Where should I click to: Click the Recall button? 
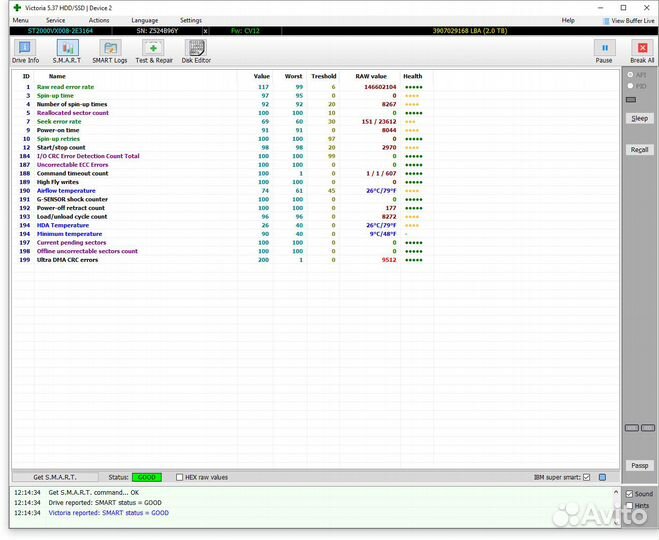tap(639, 150)
